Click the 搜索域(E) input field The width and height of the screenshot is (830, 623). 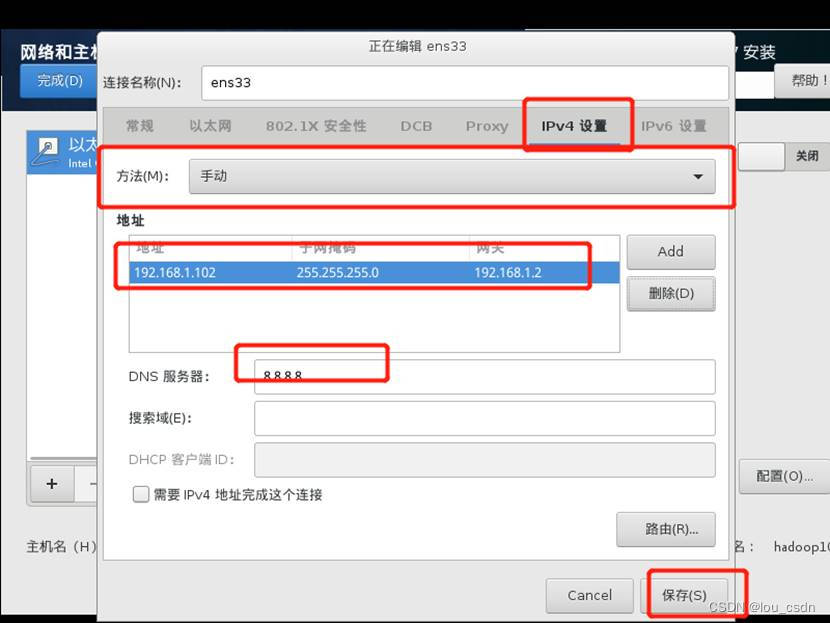484,418
